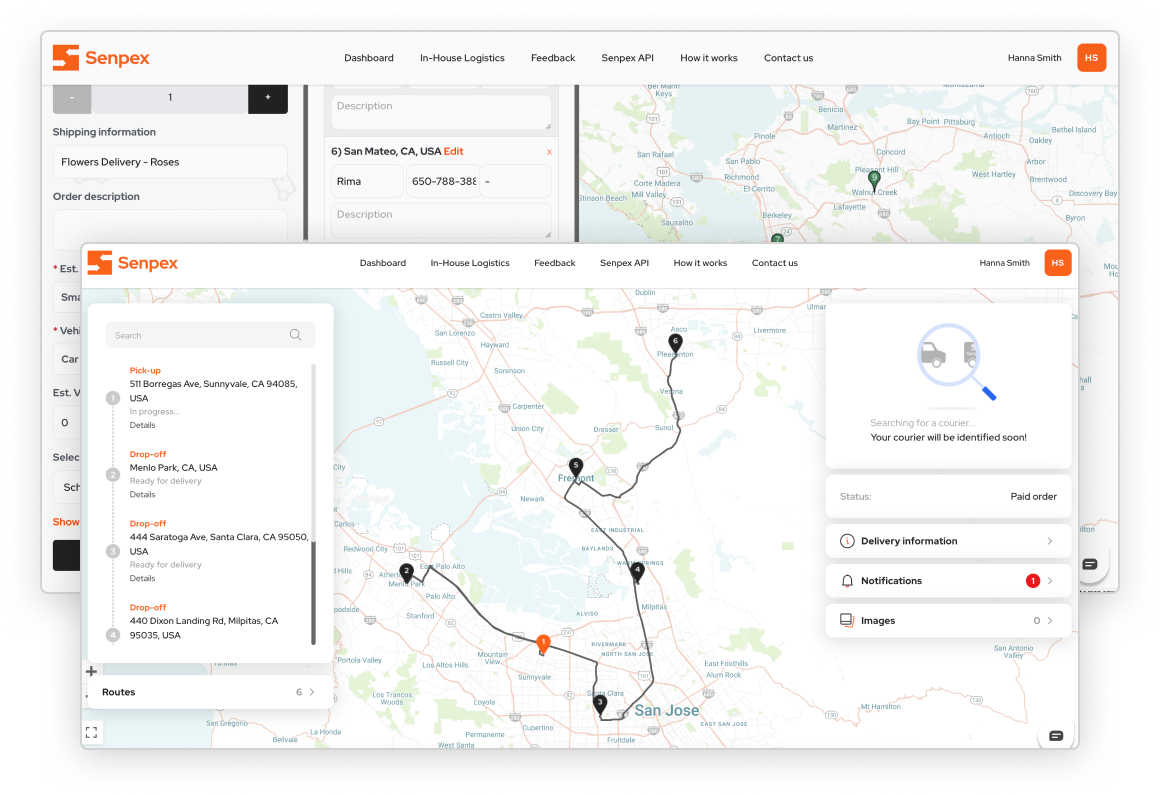The height and width of the screenshot is (794, 1160).
Task: Click the red x to remove San Mateo stop
Action: [x=549, y=152]
